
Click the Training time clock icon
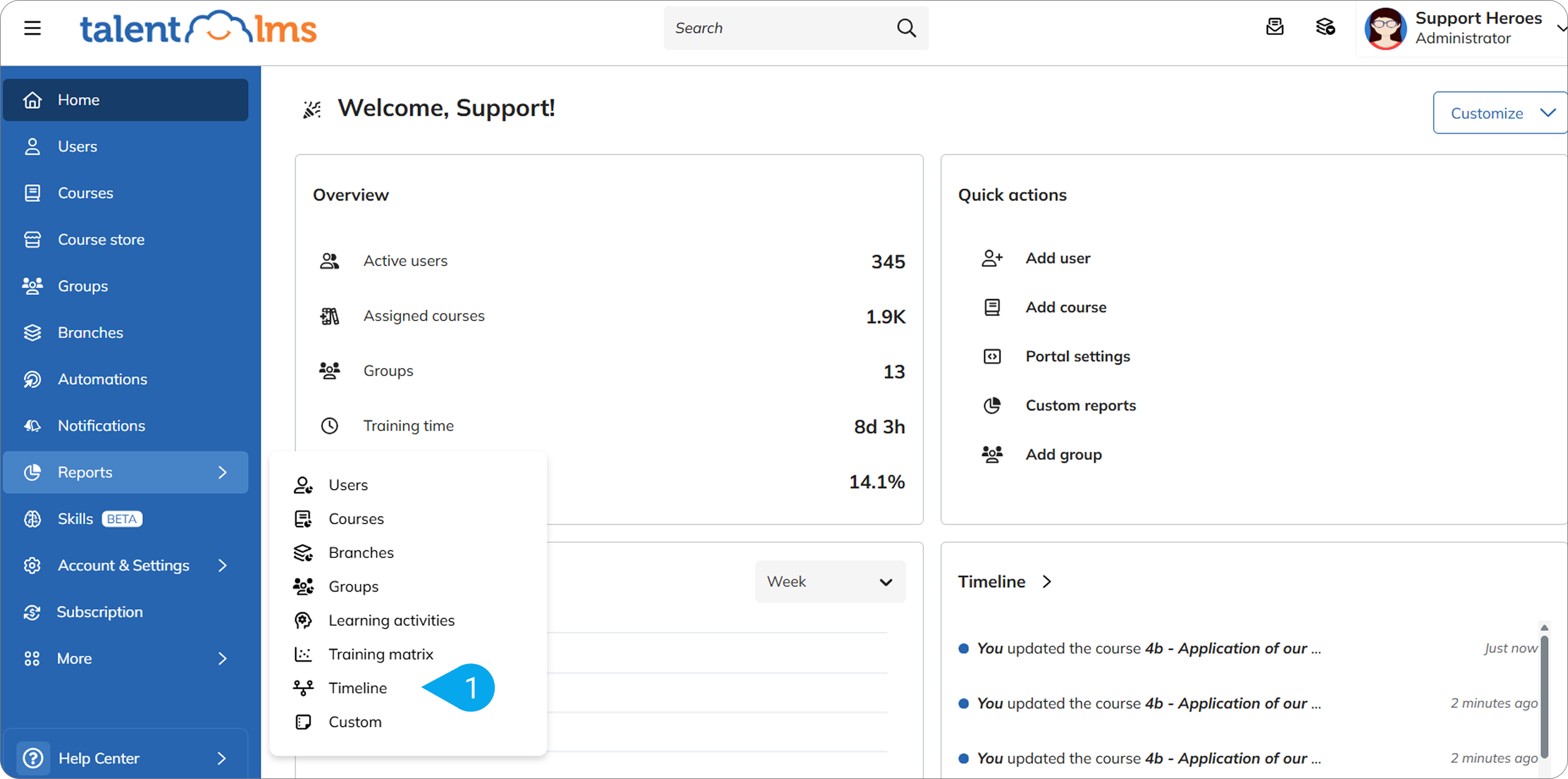pyautogui.click(x=329, y=426)
